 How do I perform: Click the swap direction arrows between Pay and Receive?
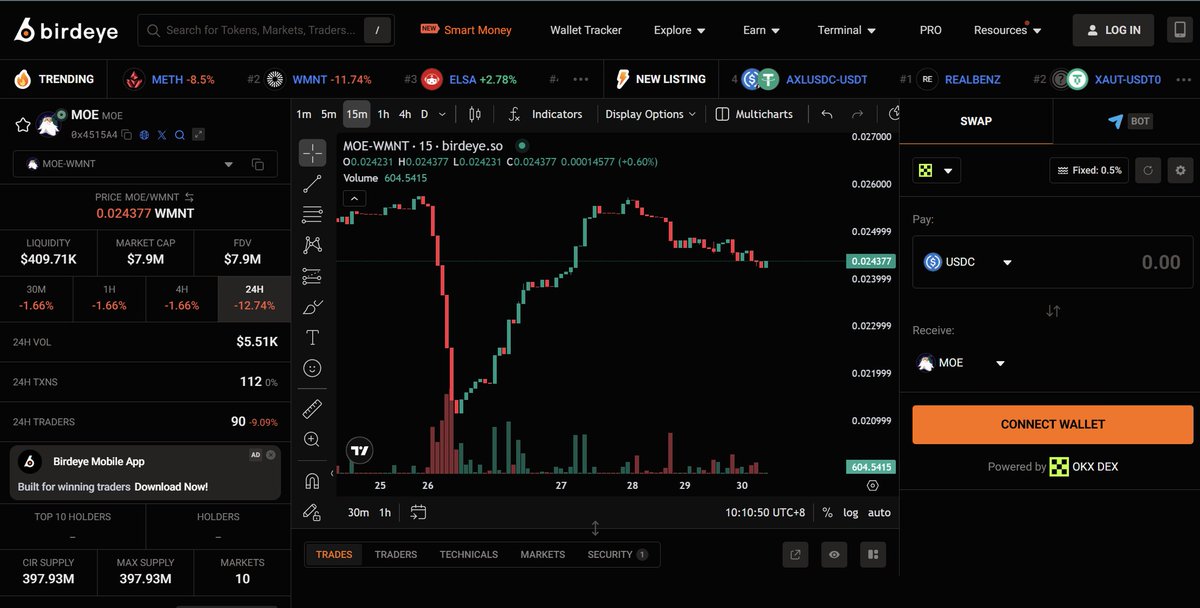[x=1053, y=311]
